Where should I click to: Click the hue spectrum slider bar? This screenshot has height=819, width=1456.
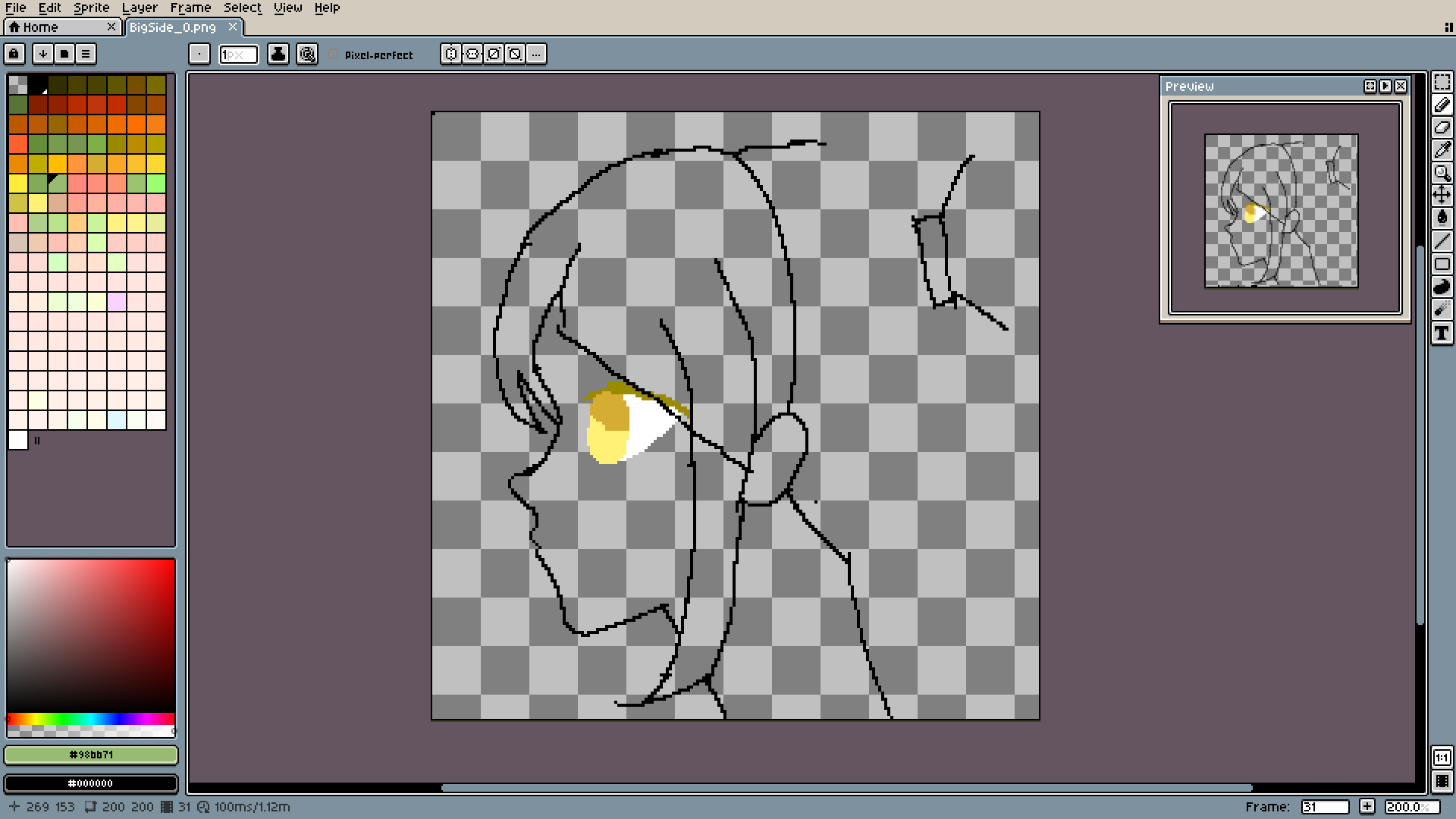pos(91,718)
